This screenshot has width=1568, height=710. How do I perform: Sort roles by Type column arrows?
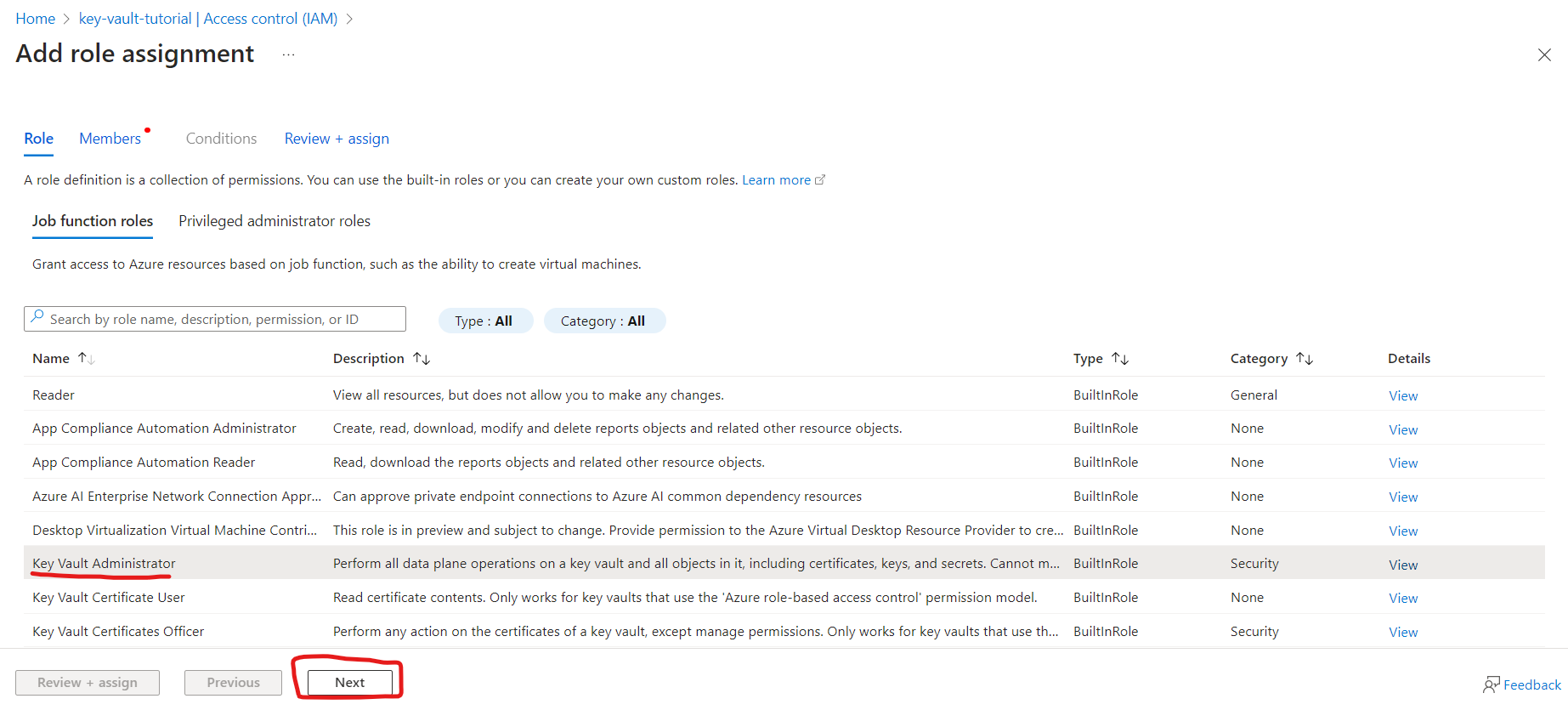click(1120, 359)
